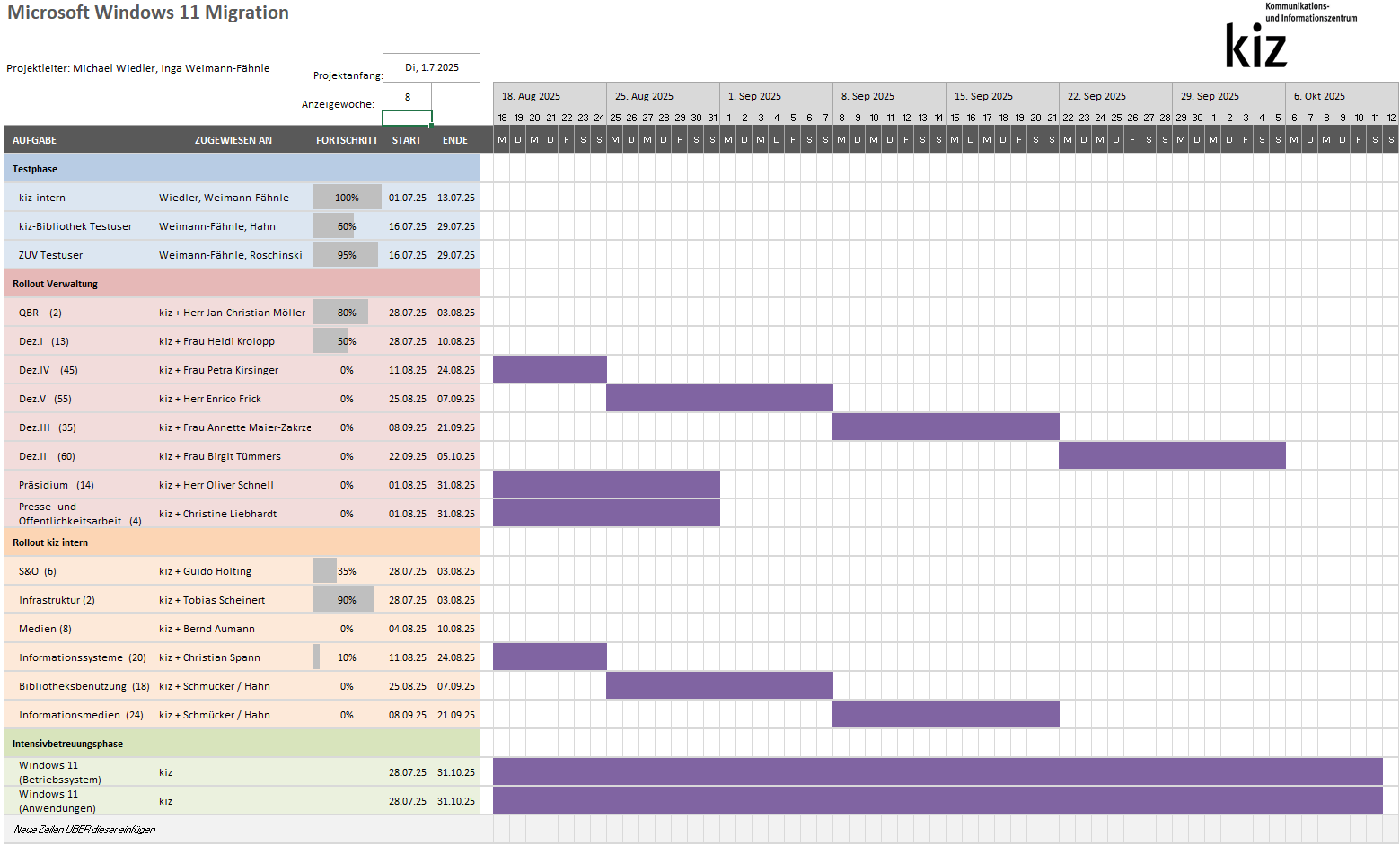Click the Dez.II end date 05.10.25
This screenshot has width=1400, height=846.
point(456,456)
